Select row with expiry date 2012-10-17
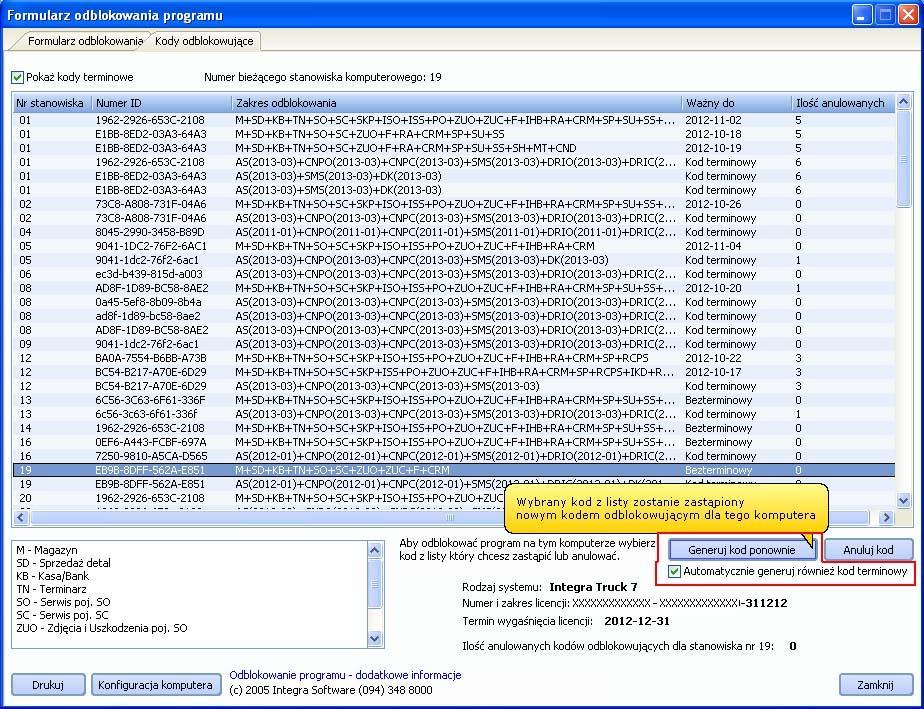Screen dimensions: 924x709 click(x=454, y=372)
